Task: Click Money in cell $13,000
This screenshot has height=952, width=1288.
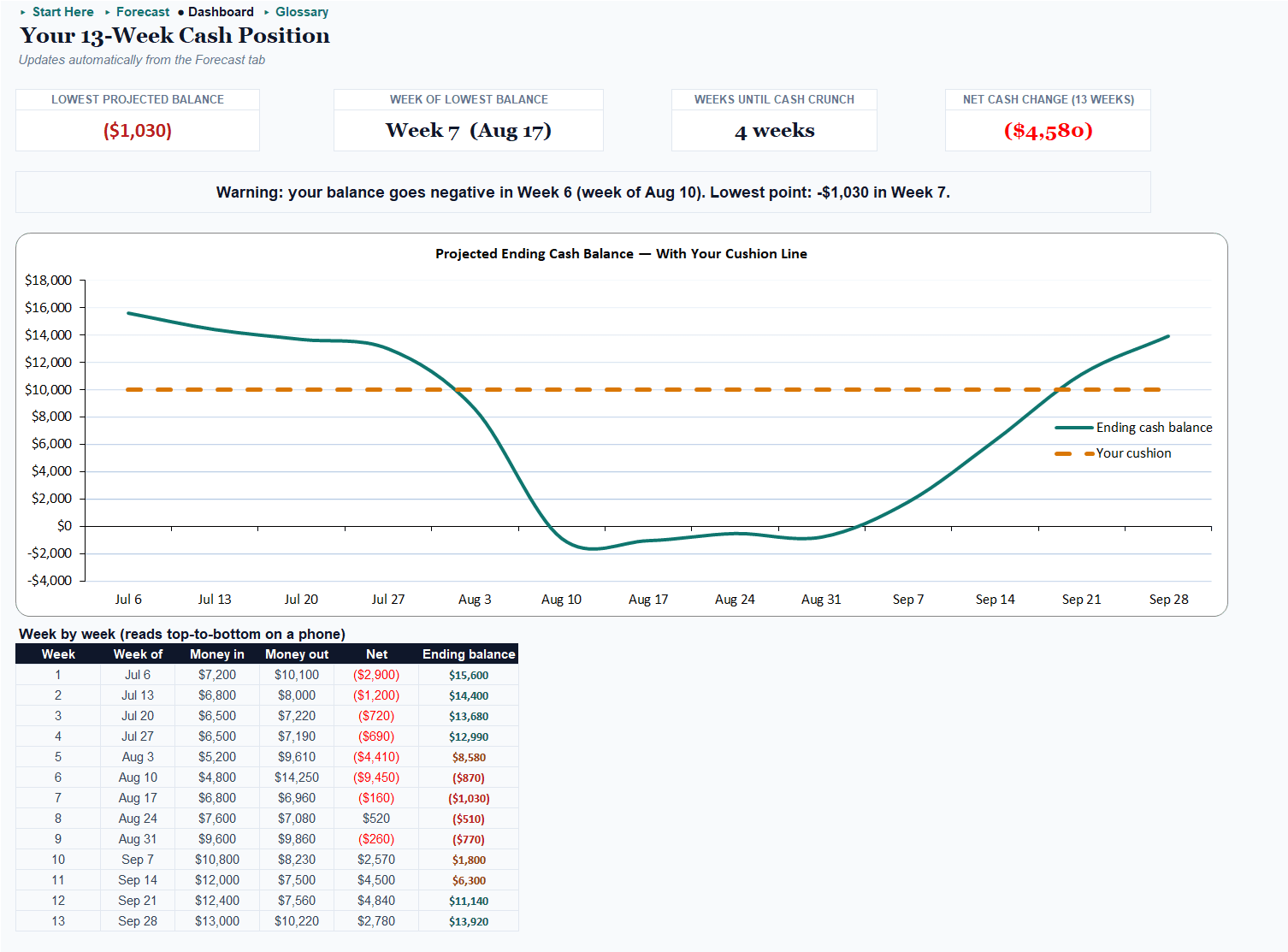Action: click(x=217, y=921)
